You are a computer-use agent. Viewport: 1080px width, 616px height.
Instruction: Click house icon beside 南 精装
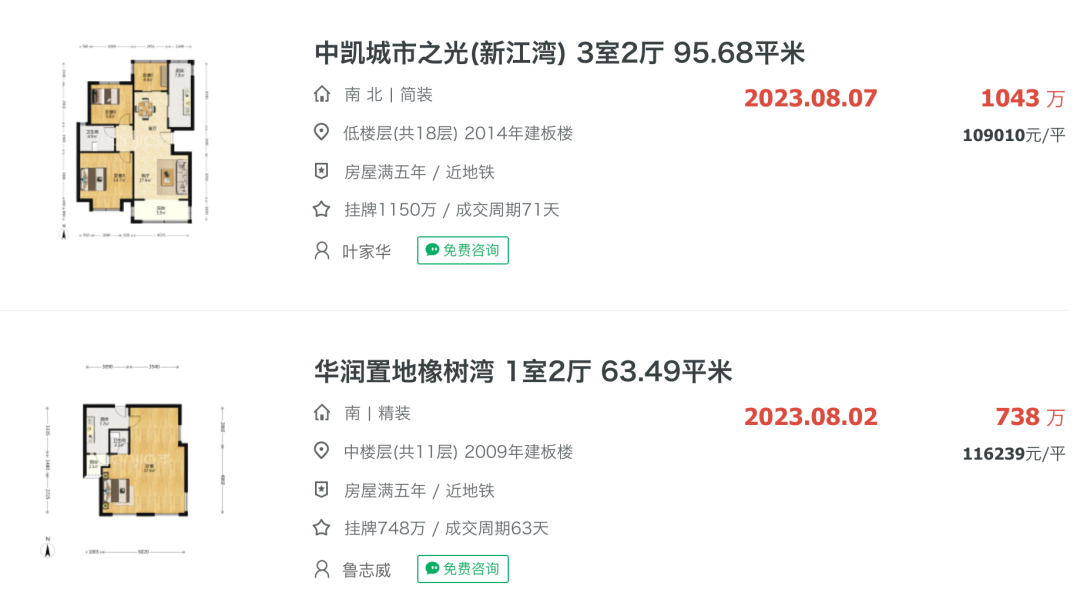click(322, 413)
